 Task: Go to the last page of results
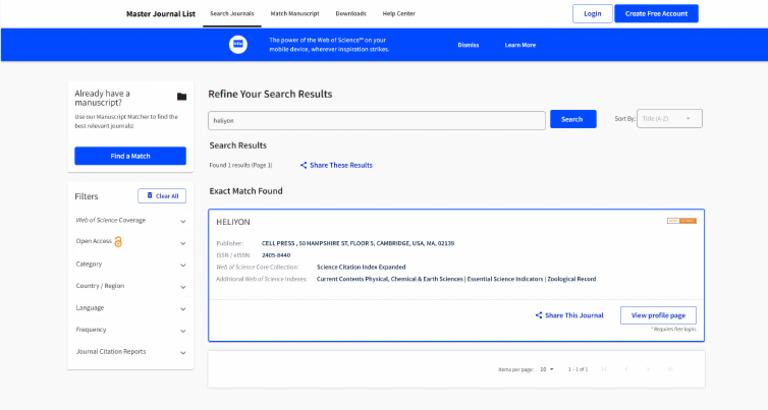click(669, 369)
